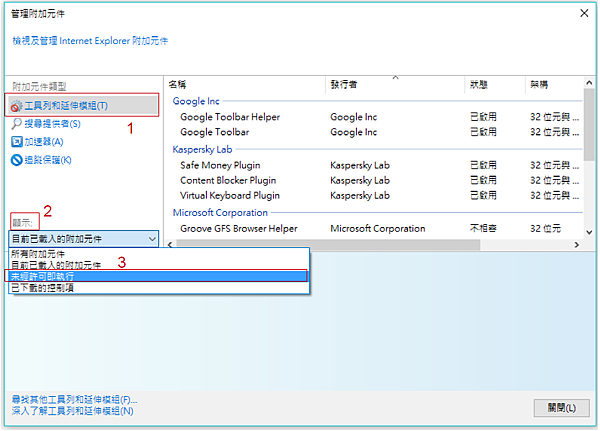600x431 pixels.
Task: Sort by 名稱 column header
Action: [177, 85]
